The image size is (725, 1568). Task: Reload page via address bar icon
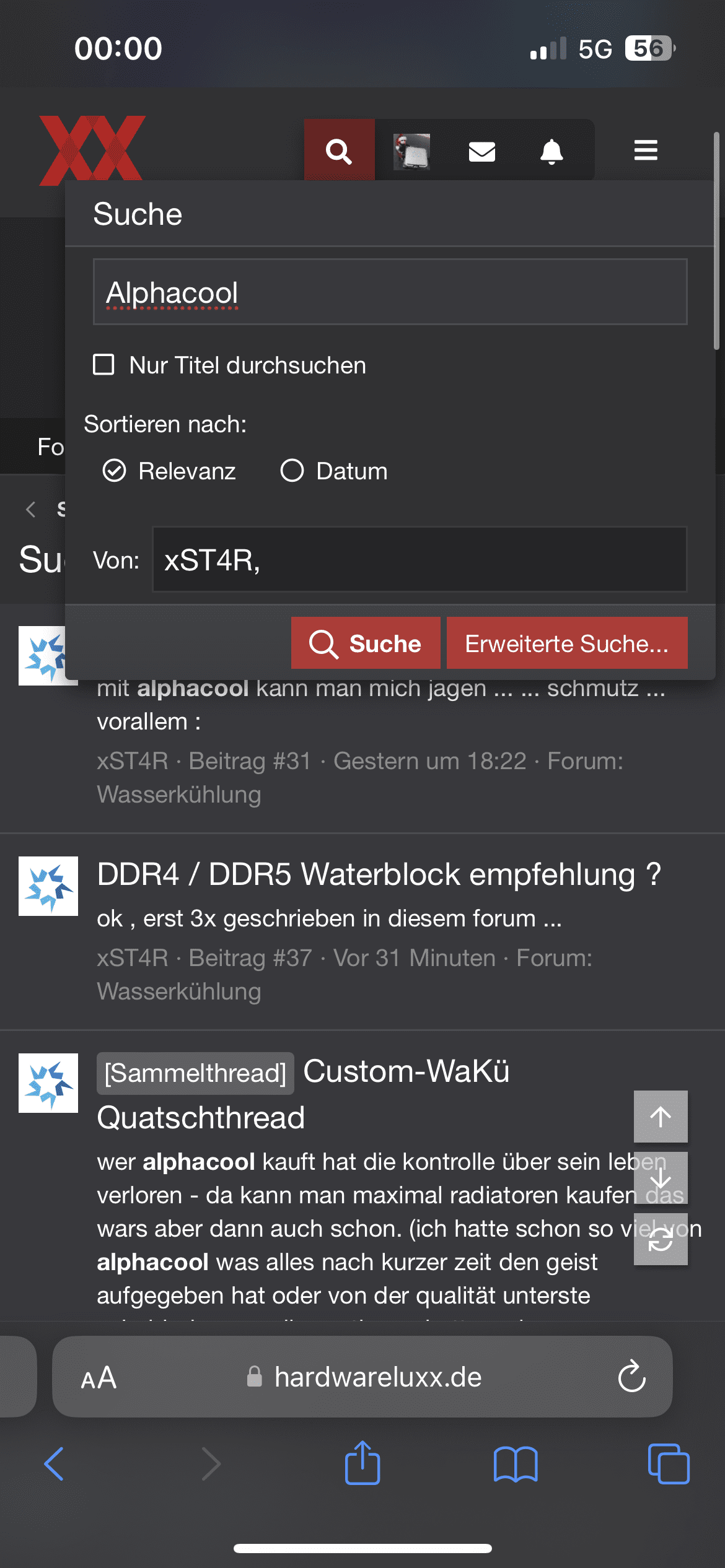pyautogui.click(x=632, y=1377)
